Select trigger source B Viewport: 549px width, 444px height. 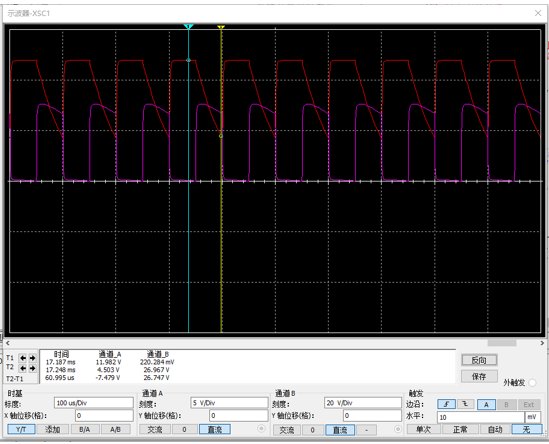506,404
